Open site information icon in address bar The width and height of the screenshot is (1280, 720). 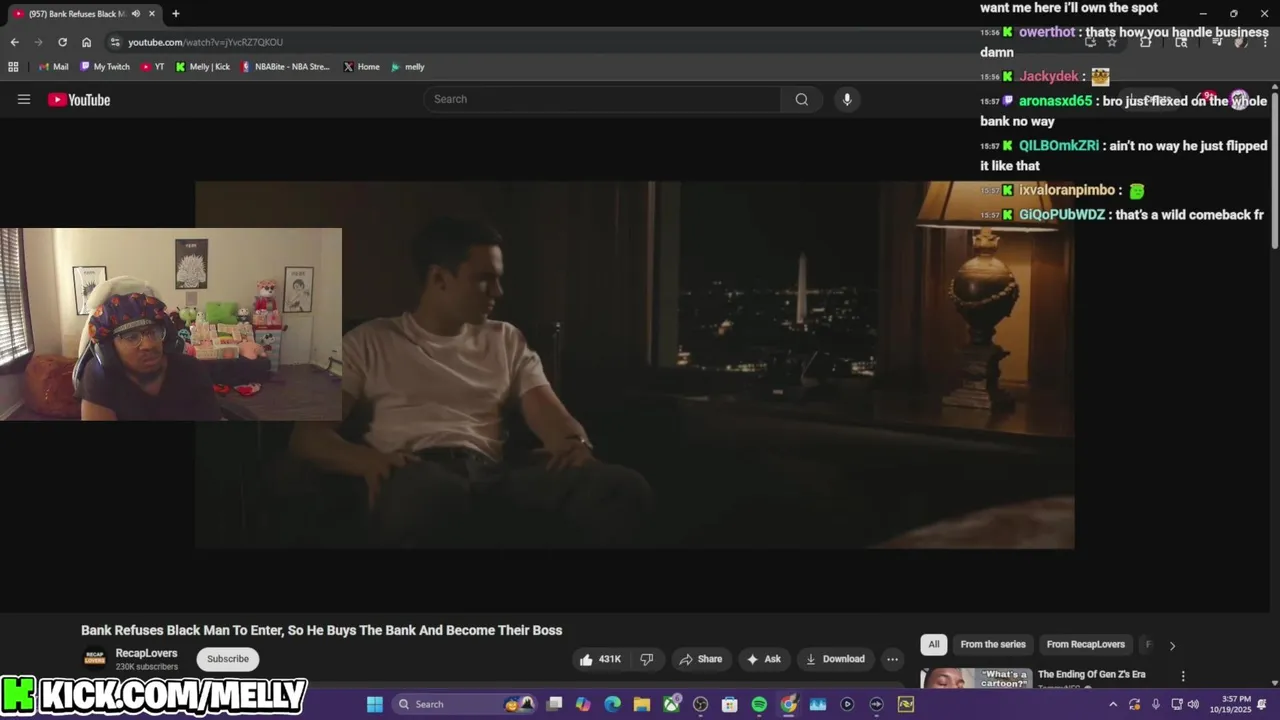(x=115, y=42)
